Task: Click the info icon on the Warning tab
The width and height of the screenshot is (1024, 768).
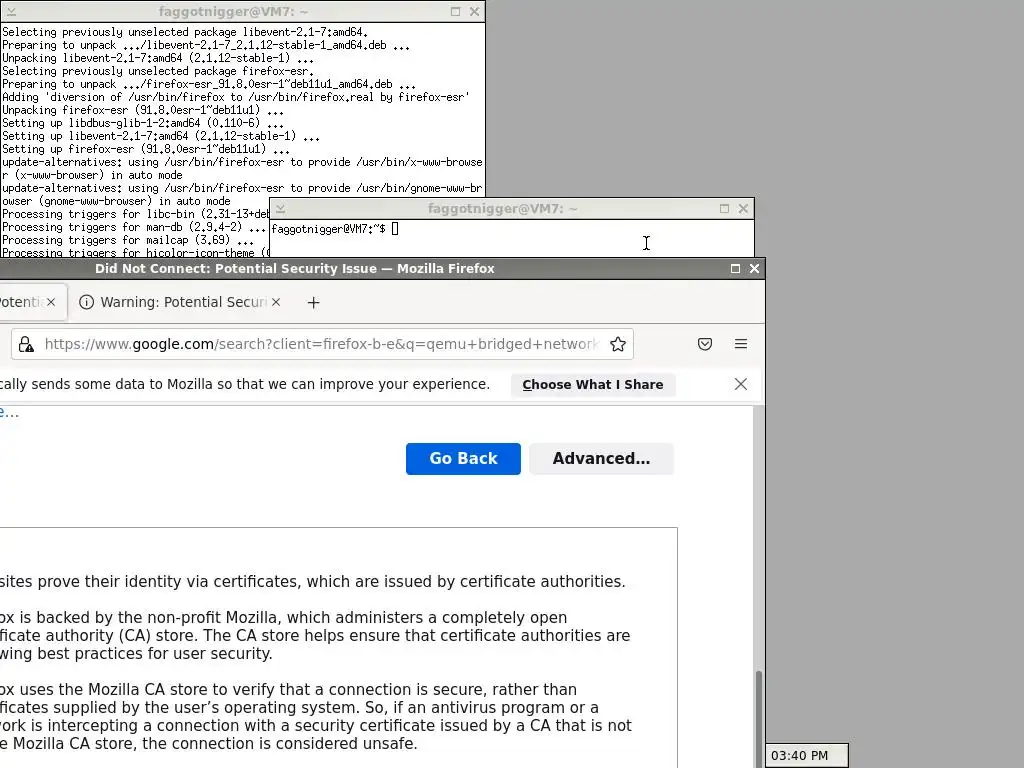Action: [x=86, y=302]
